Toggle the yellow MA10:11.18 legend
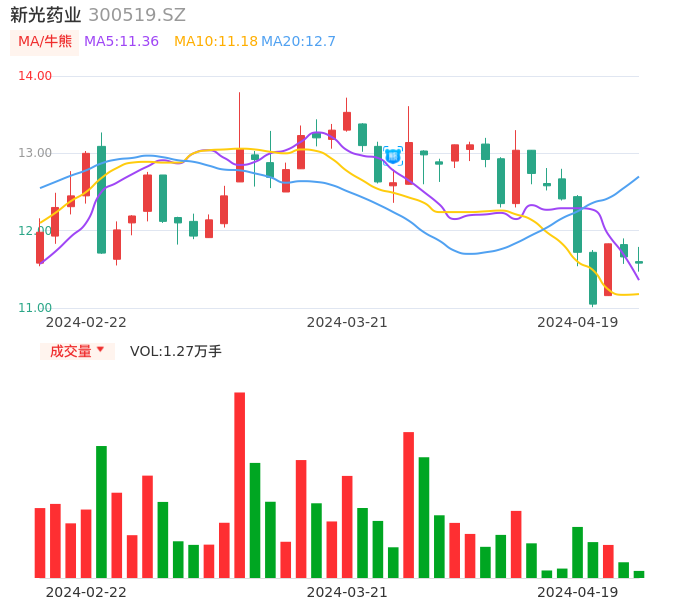Viewport: 686px width, 606px height. click(215, 42)
